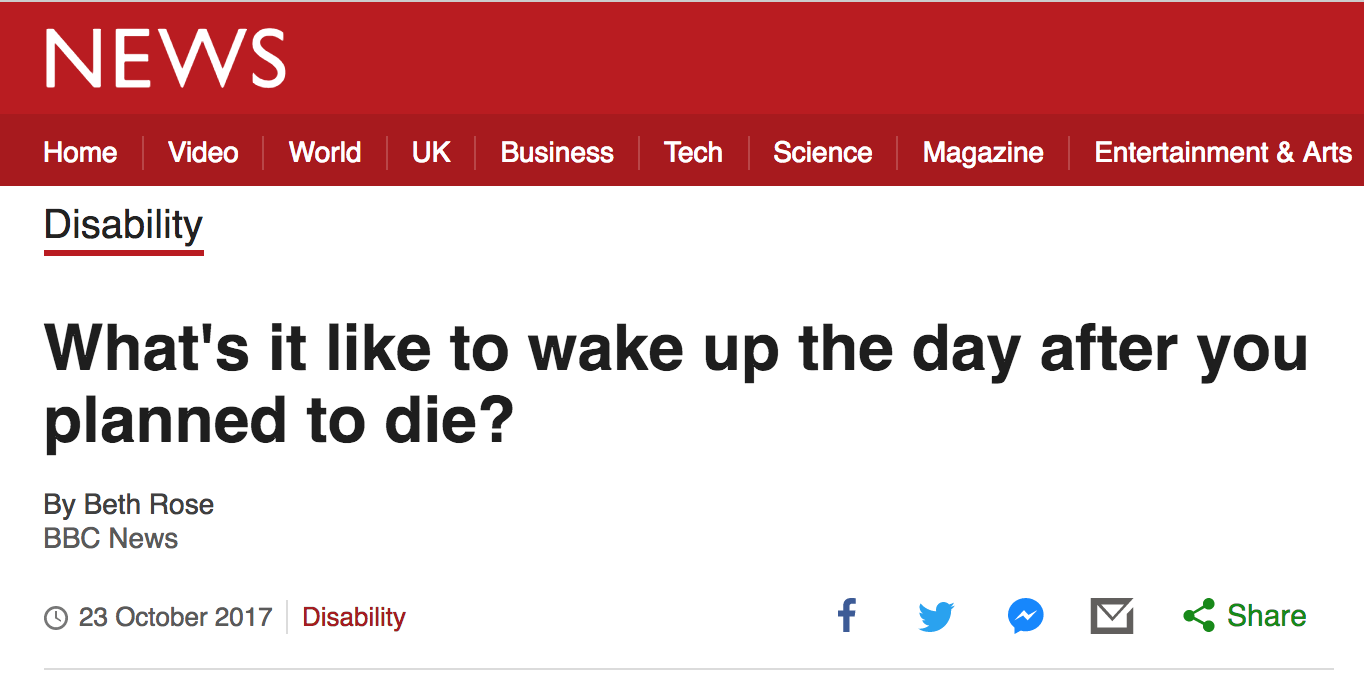This screenshot has width=1364, height=700.
Task: Select World in the nav bar
Action: tap(324, 152)
